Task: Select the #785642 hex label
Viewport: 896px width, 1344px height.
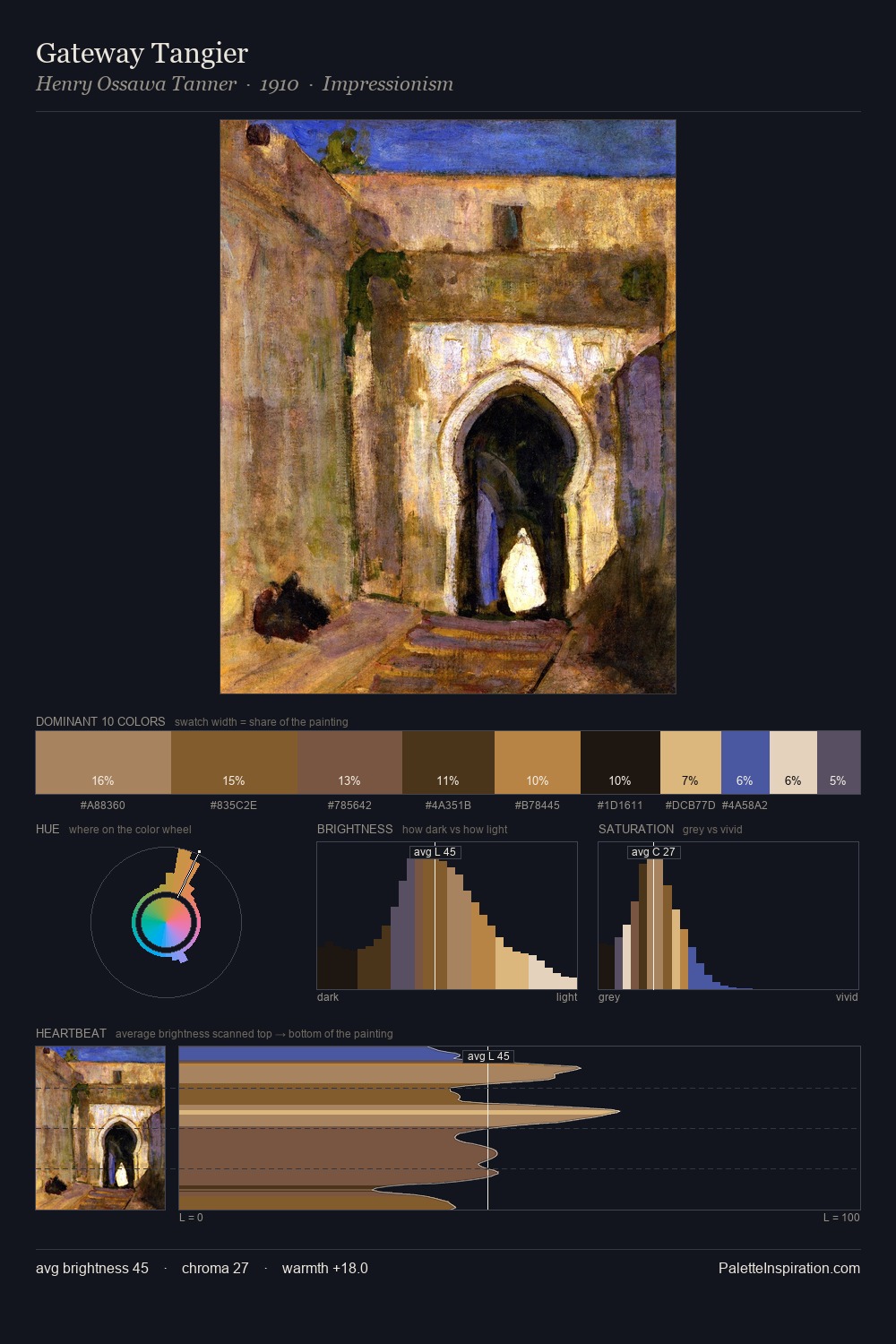Action: (x=349, y=806)
